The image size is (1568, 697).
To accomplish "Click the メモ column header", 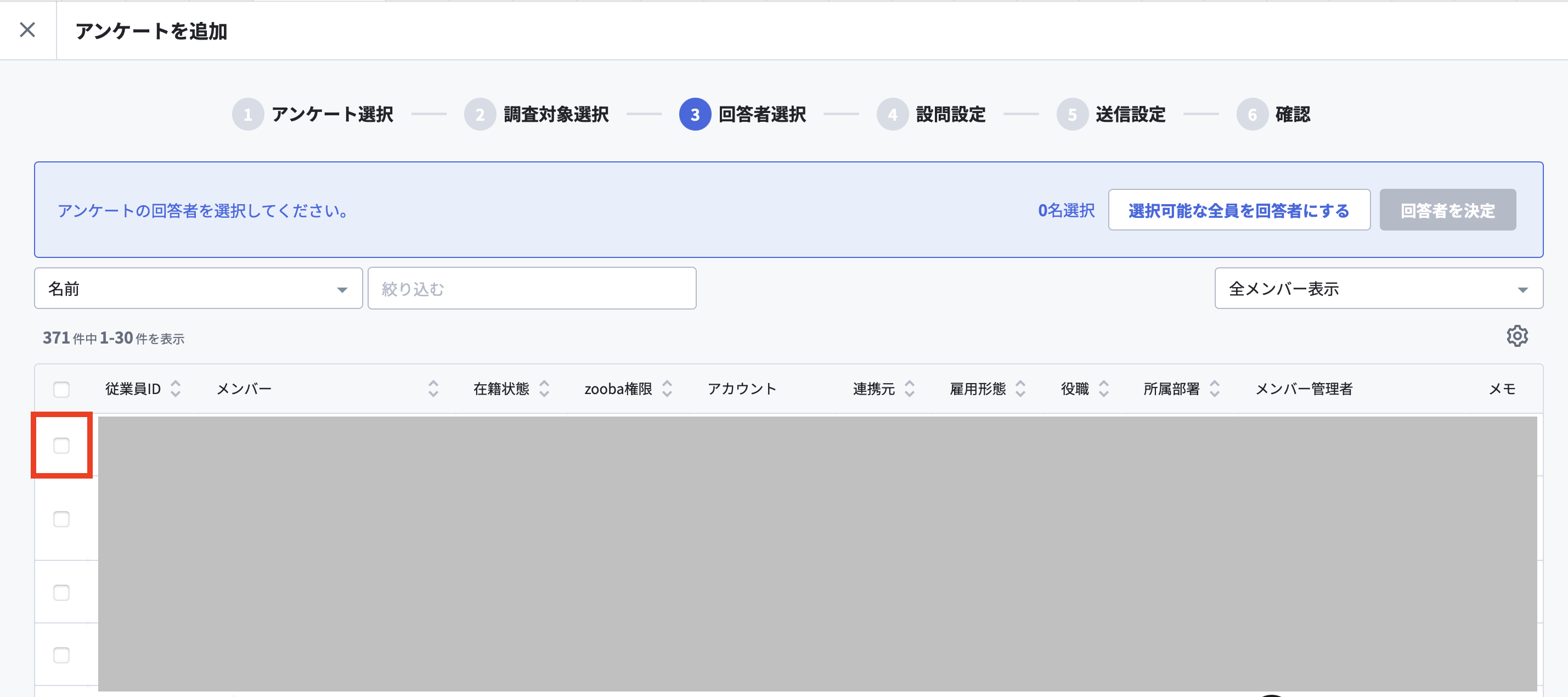I will click(1502, 389).
